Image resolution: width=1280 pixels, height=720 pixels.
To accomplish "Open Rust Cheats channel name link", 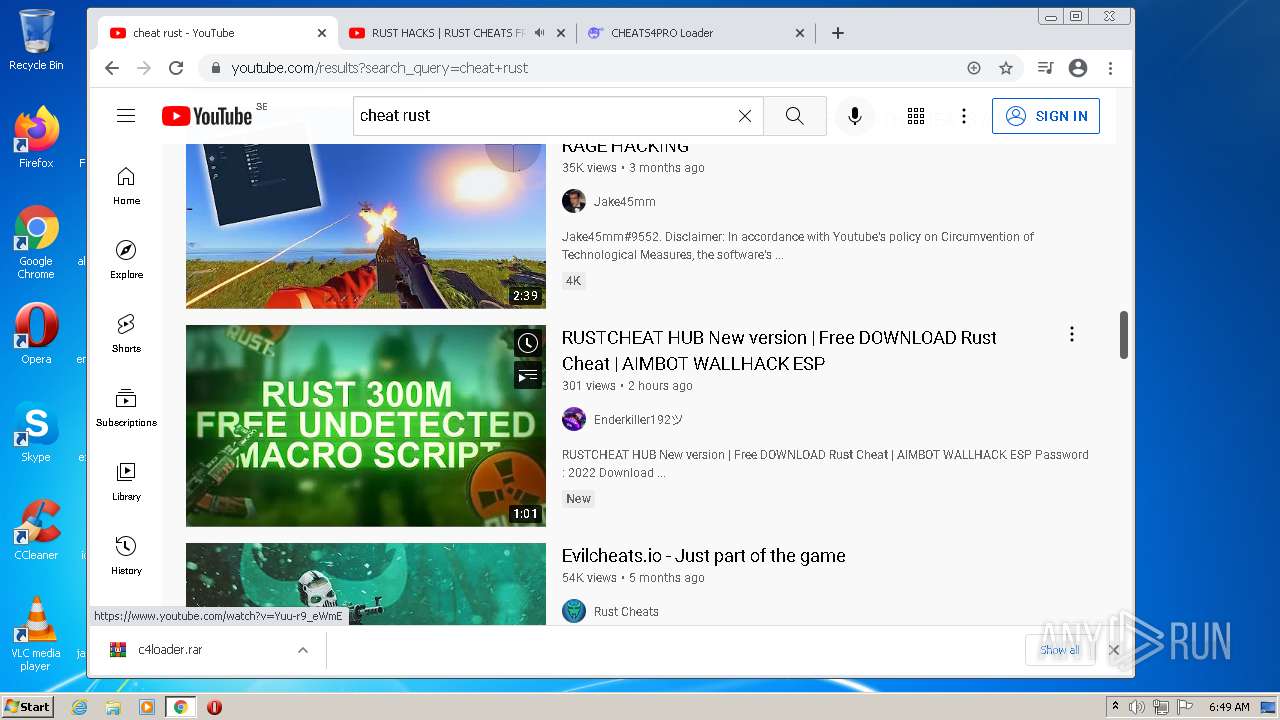I will point(626,611).
